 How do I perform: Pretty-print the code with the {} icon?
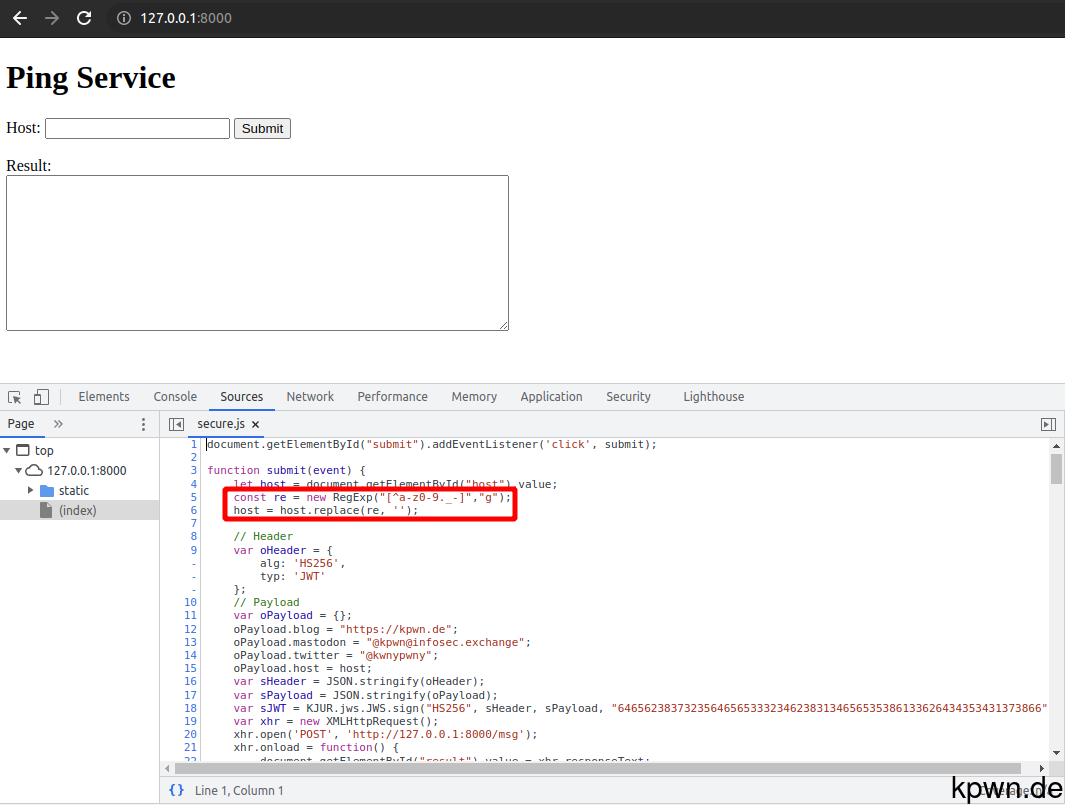[x=177, y=790]
